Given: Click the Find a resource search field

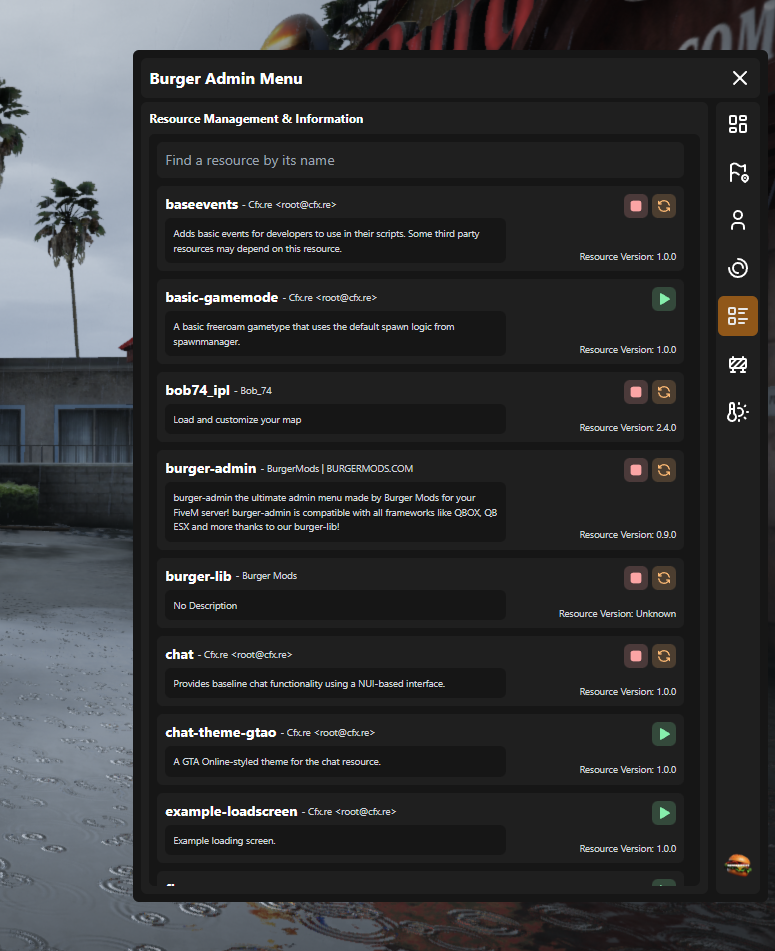Looking at the screenshot, I should (x=420, y=160).
